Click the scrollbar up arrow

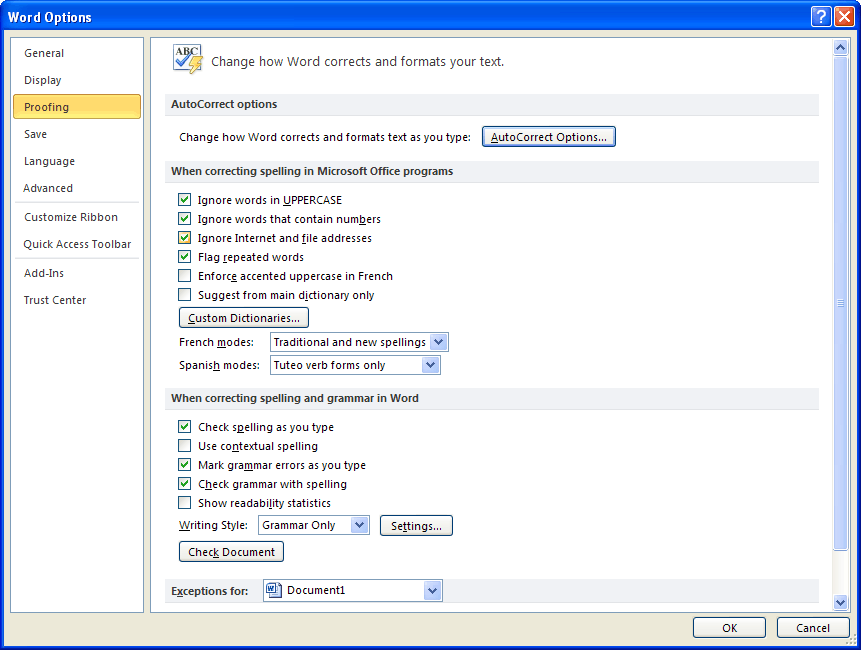click(x=840, y=48)
